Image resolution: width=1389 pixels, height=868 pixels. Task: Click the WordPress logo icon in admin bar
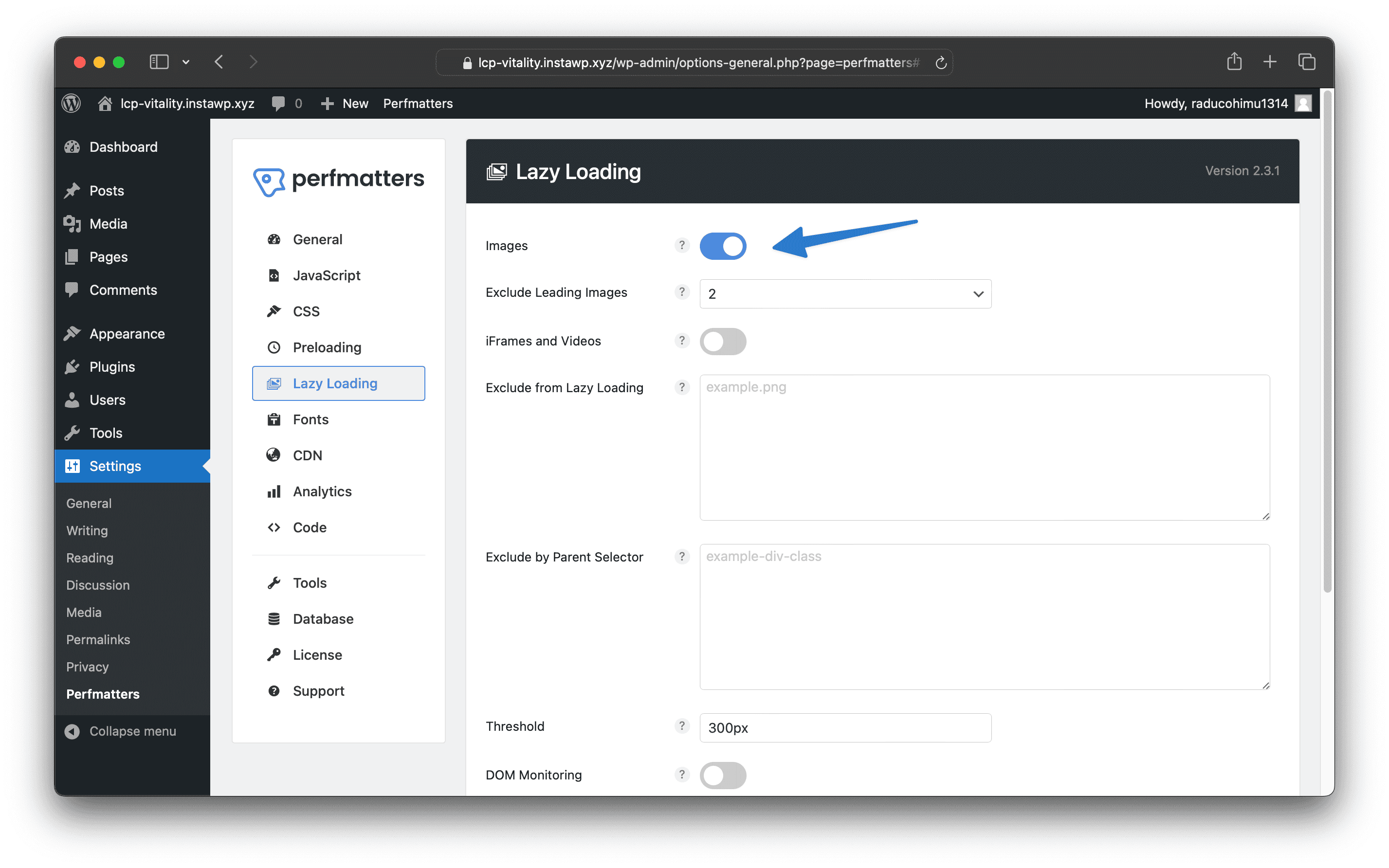[71, 103]
